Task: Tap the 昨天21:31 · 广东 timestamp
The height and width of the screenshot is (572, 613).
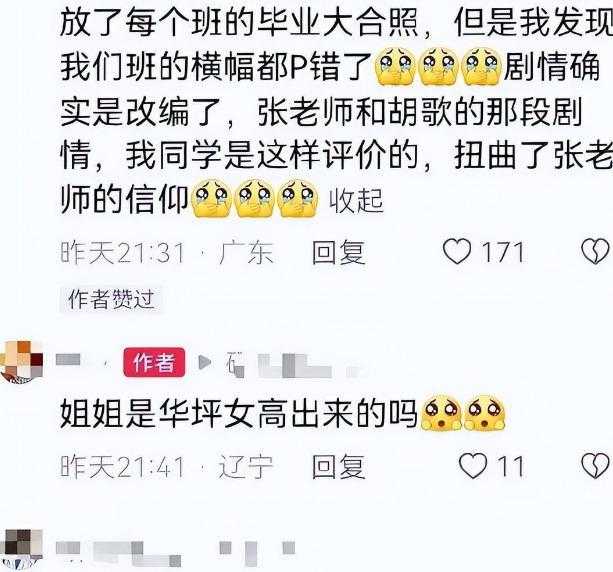Action: click(167, 253)
